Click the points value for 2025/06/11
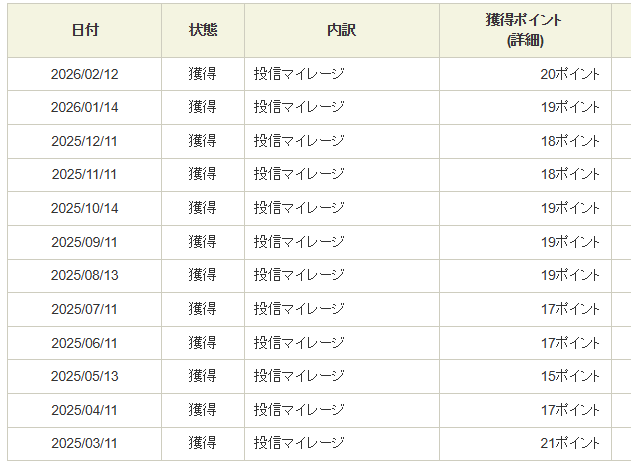The width and height of the screenshot is (631, 470). click(570, 342)
